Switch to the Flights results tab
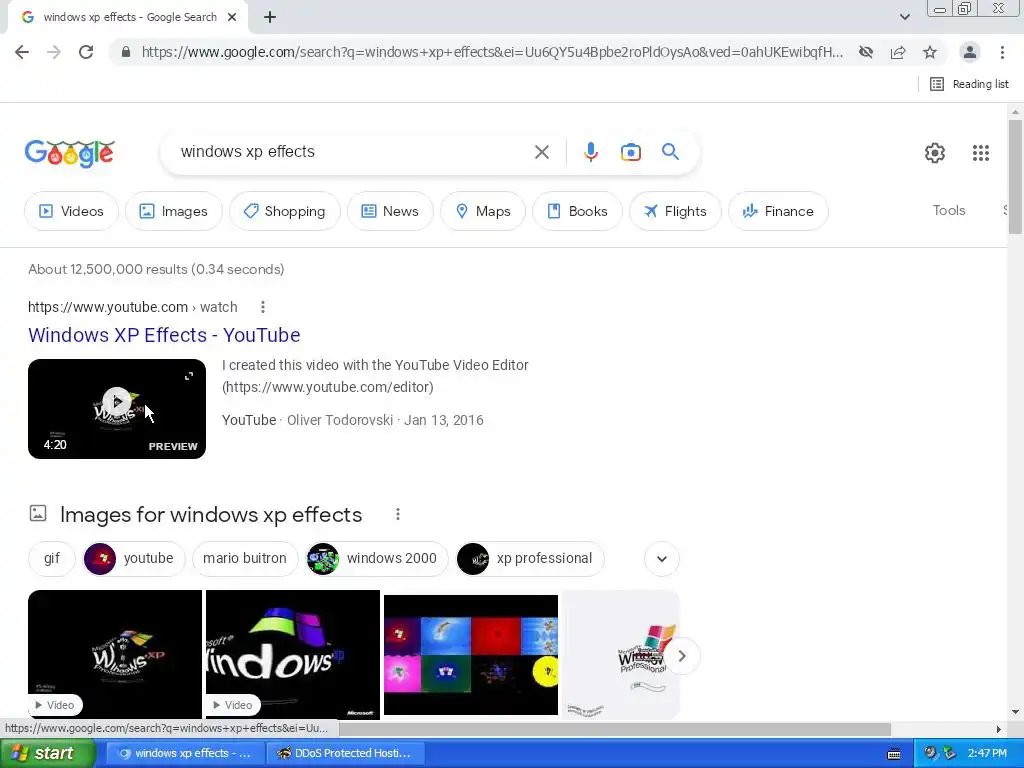Viewport: 1024px width, 768px height. point(675,211)
